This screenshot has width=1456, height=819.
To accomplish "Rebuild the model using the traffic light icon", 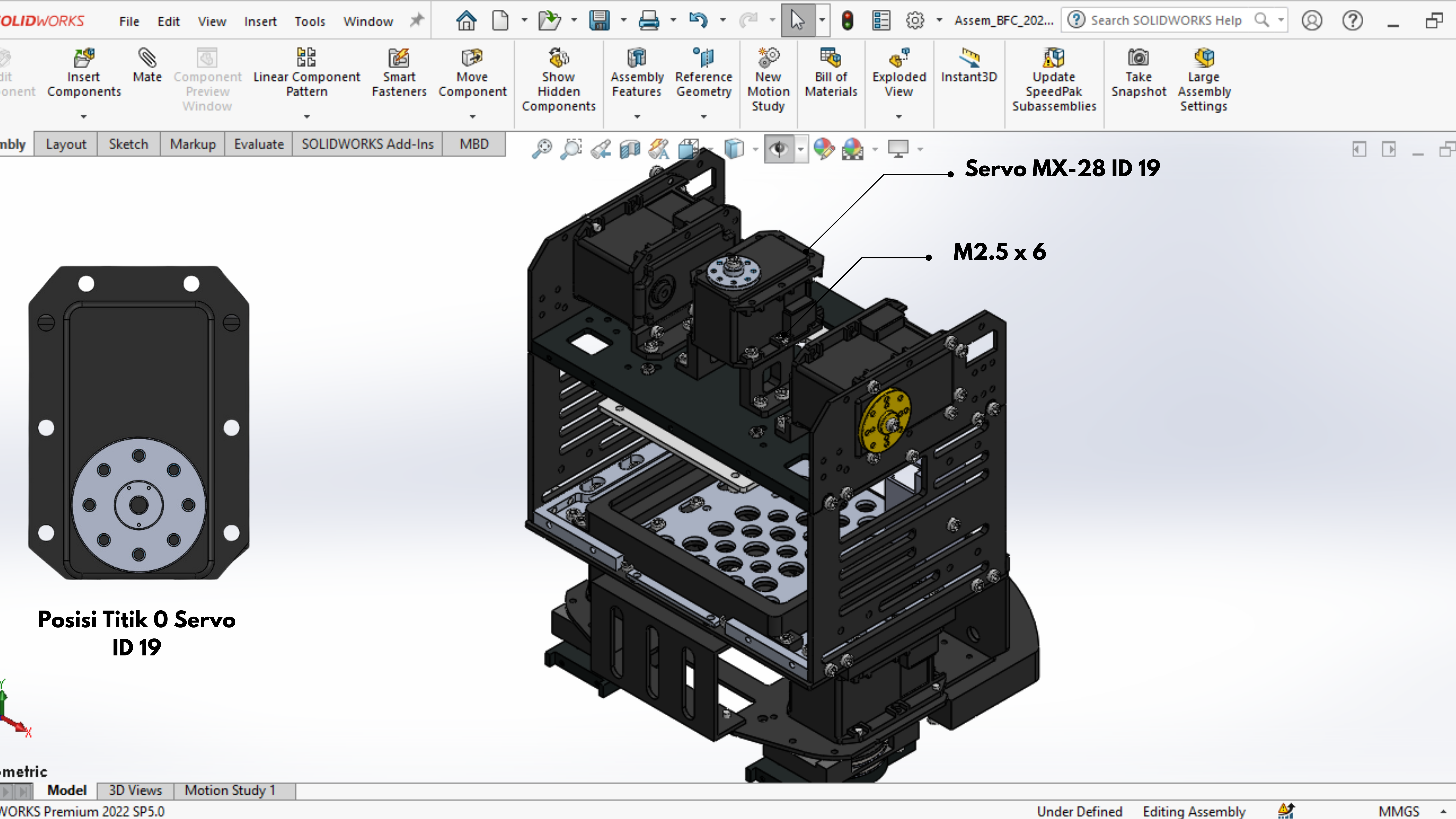I will point(847,21).
